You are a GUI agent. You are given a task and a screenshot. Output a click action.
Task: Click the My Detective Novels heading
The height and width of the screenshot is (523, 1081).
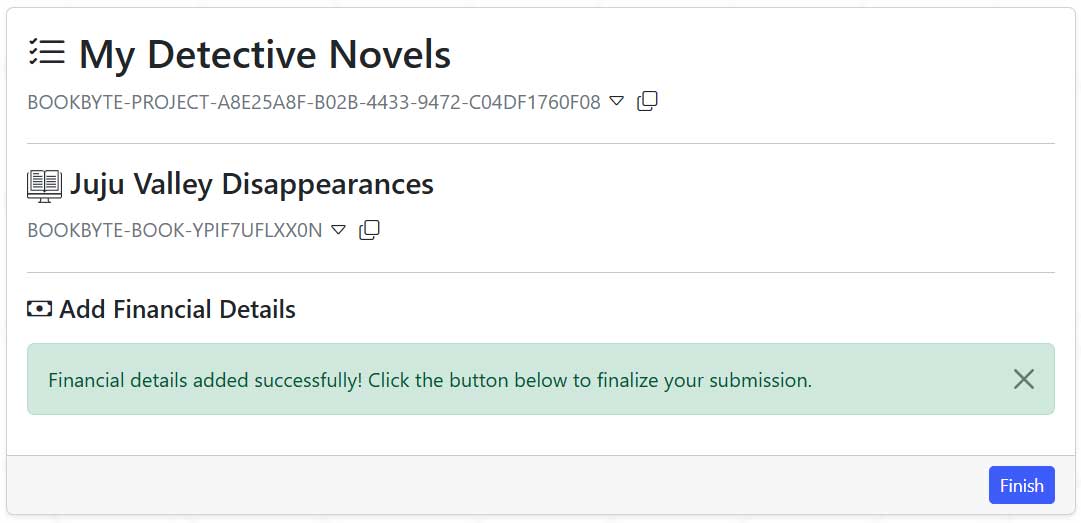[x=265, y=55]
